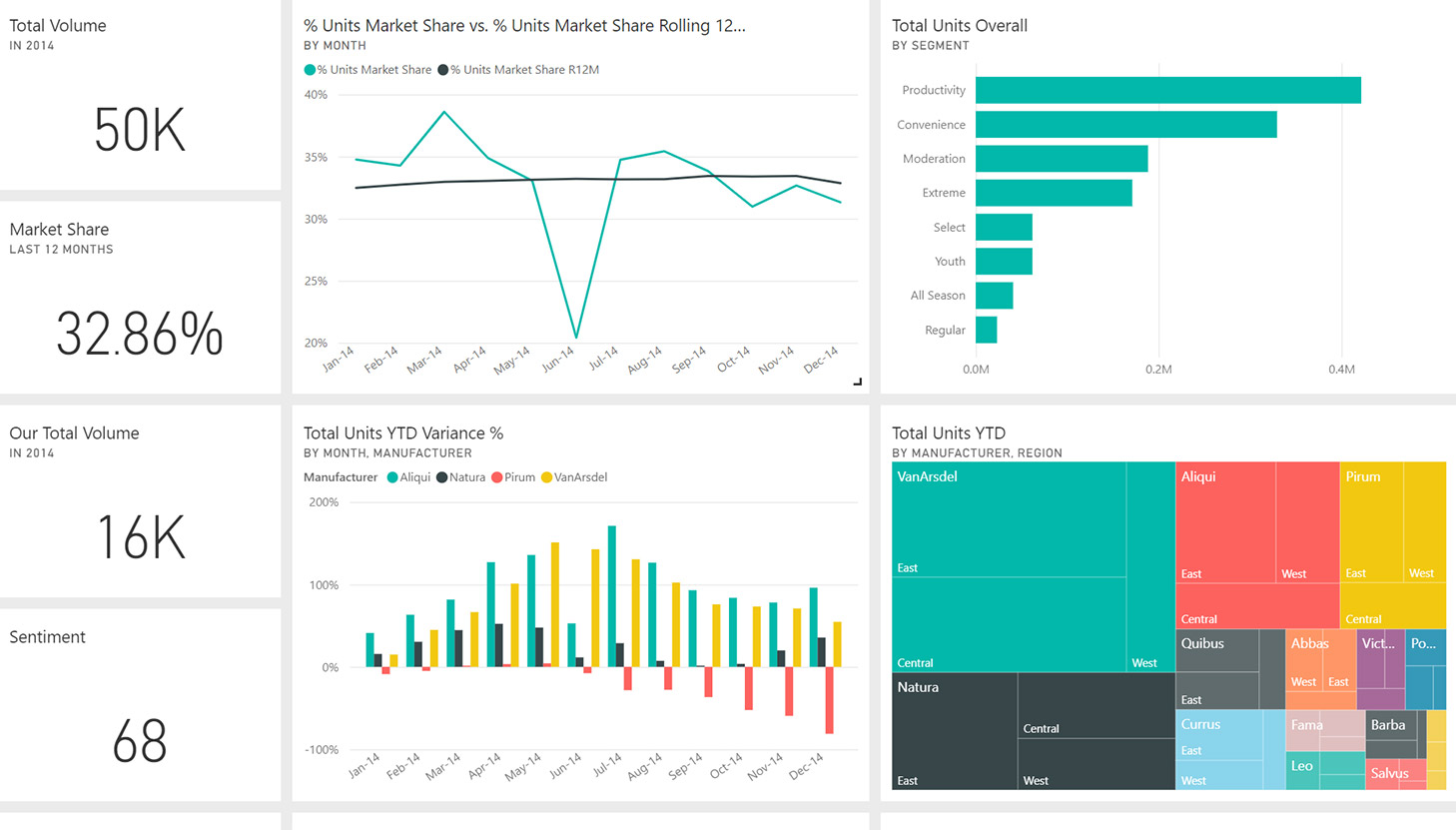Select the Convenience segment bar

(x=1125, y=125)
